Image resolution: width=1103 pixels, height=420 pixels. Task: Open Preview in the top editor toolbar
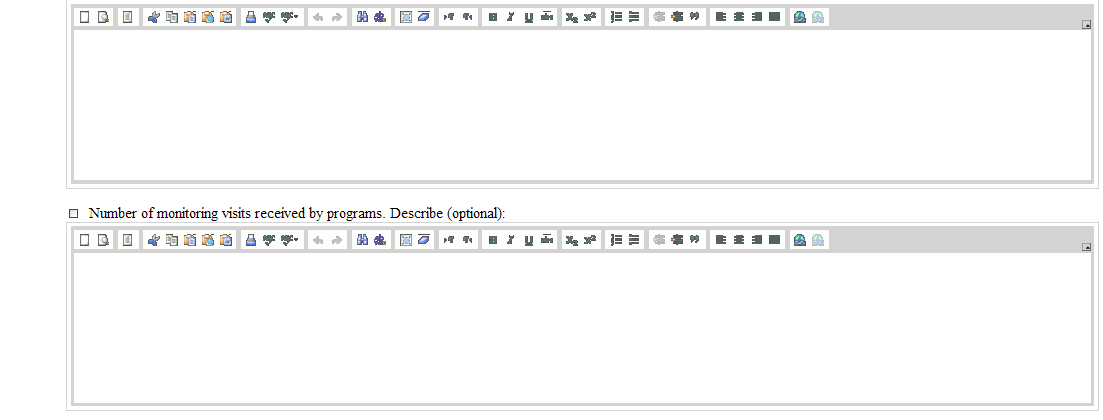click(x=103, y=17)
